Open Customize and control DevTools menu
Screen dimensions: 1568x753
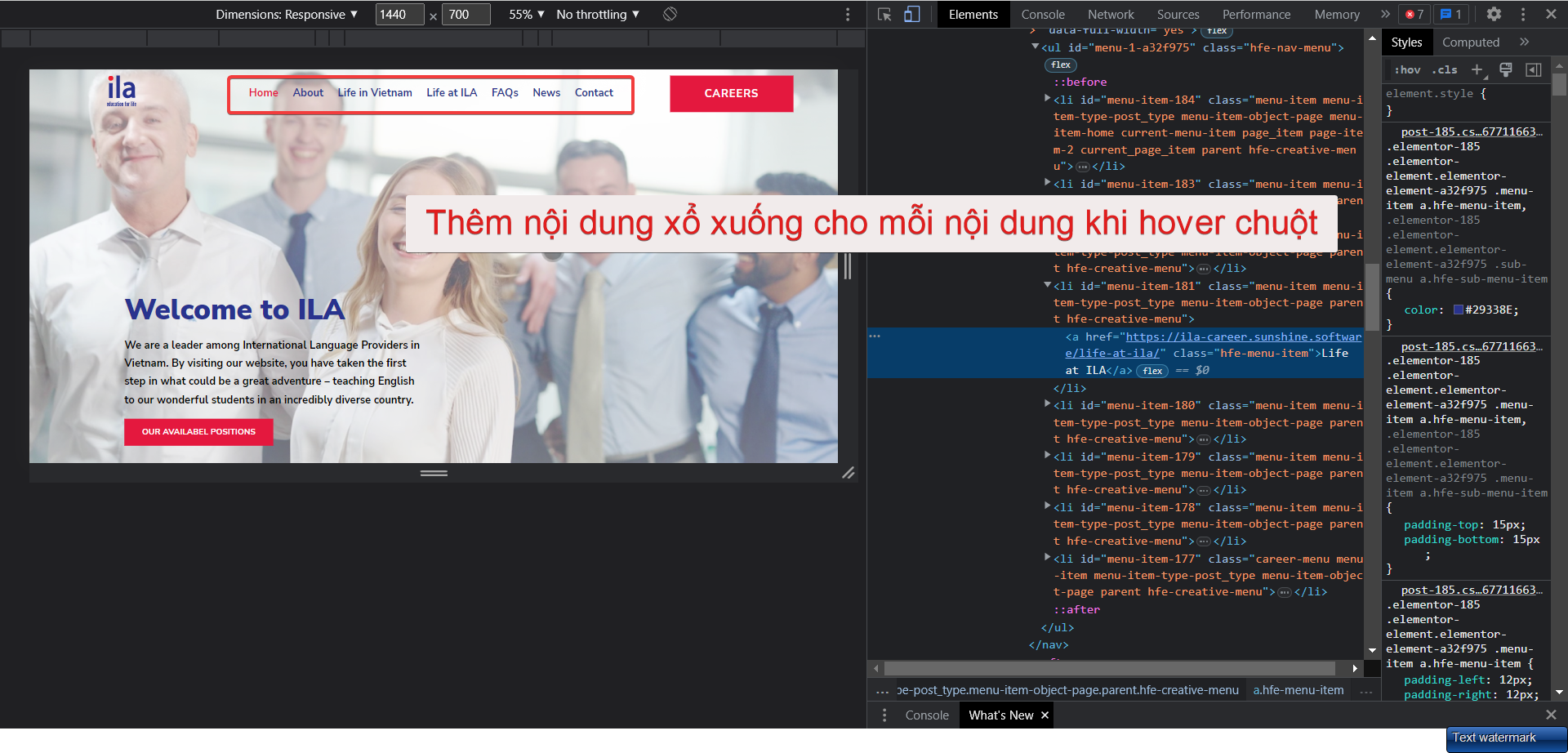(1523, 14)
